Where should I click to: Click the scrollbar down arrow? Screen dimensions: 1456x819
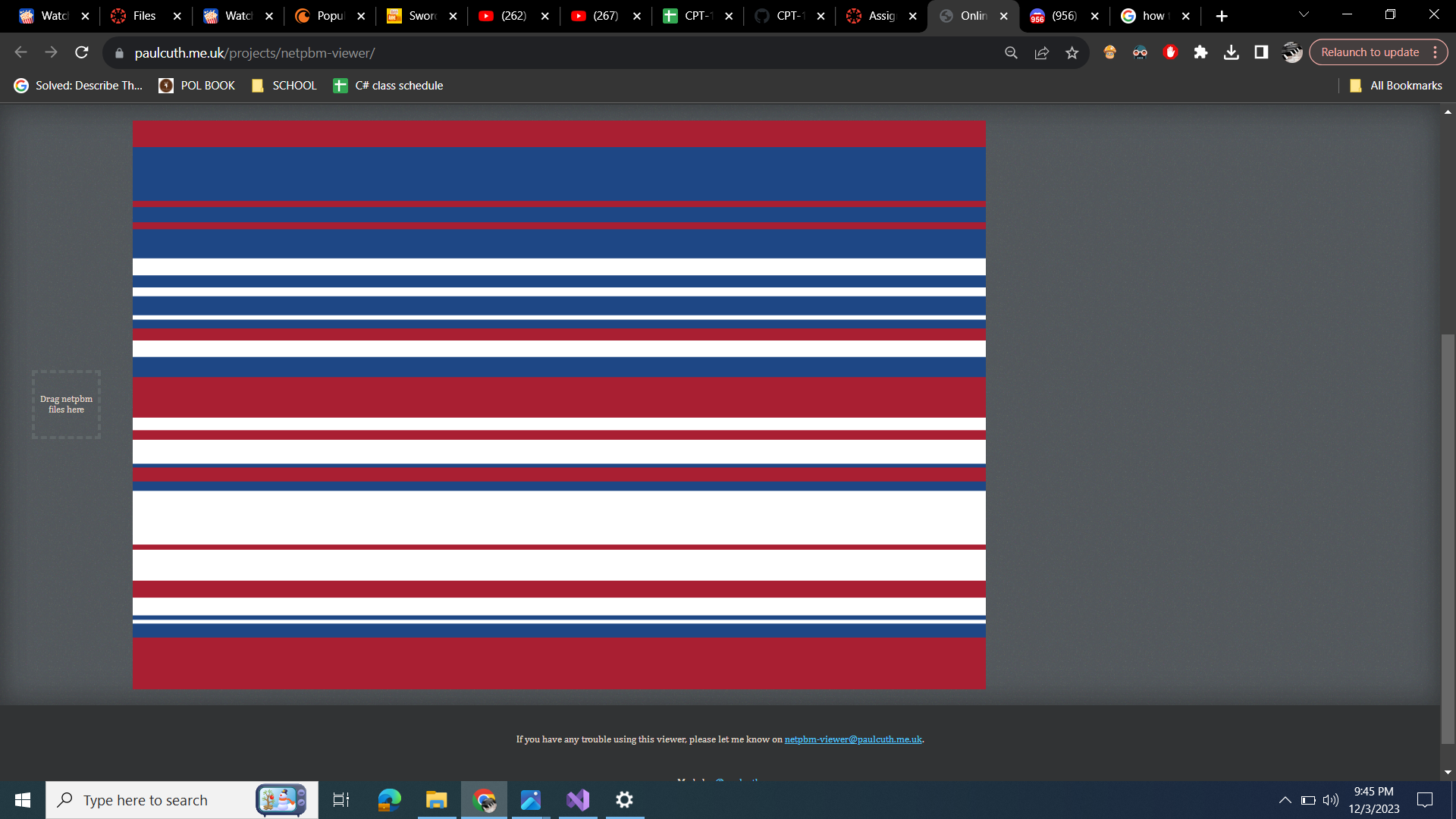[1448, 773]
